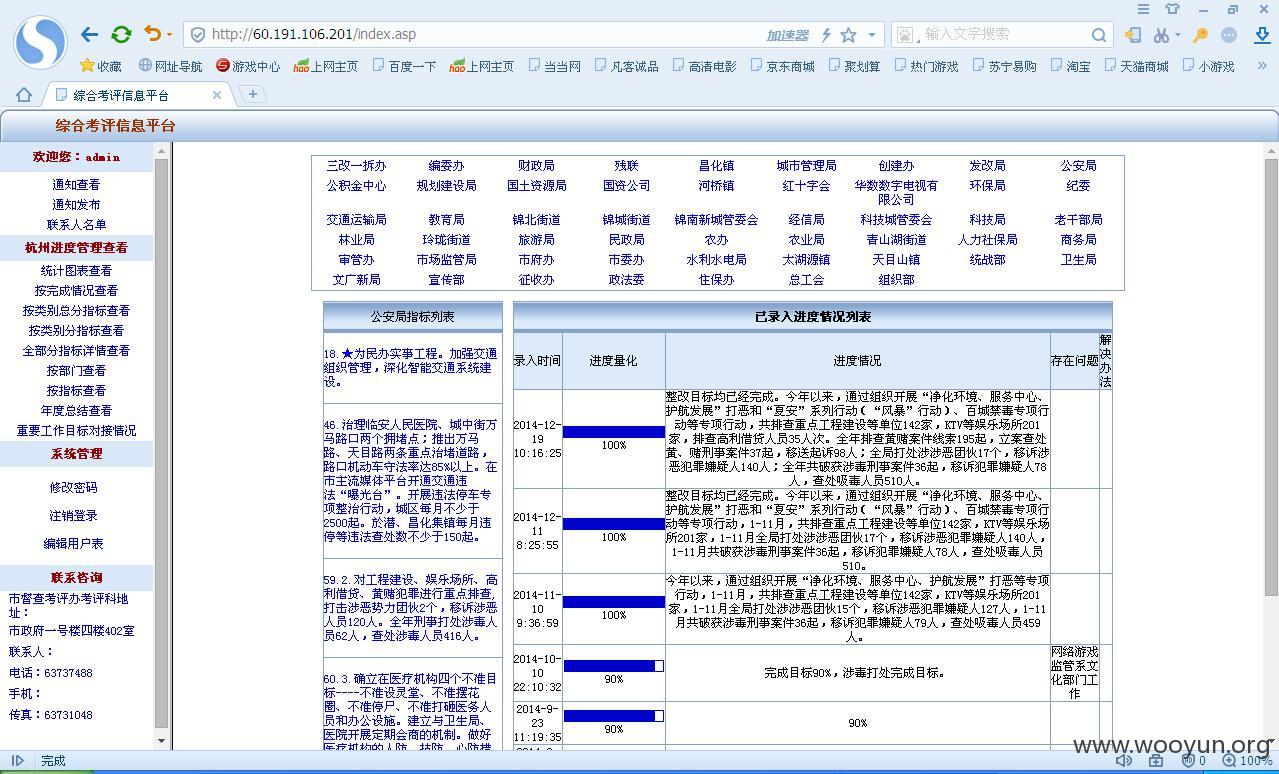The height and width of the screenshot is (774, 1279).
Task: Click the orange undo-close arrow icon
Action: point(152,34)
